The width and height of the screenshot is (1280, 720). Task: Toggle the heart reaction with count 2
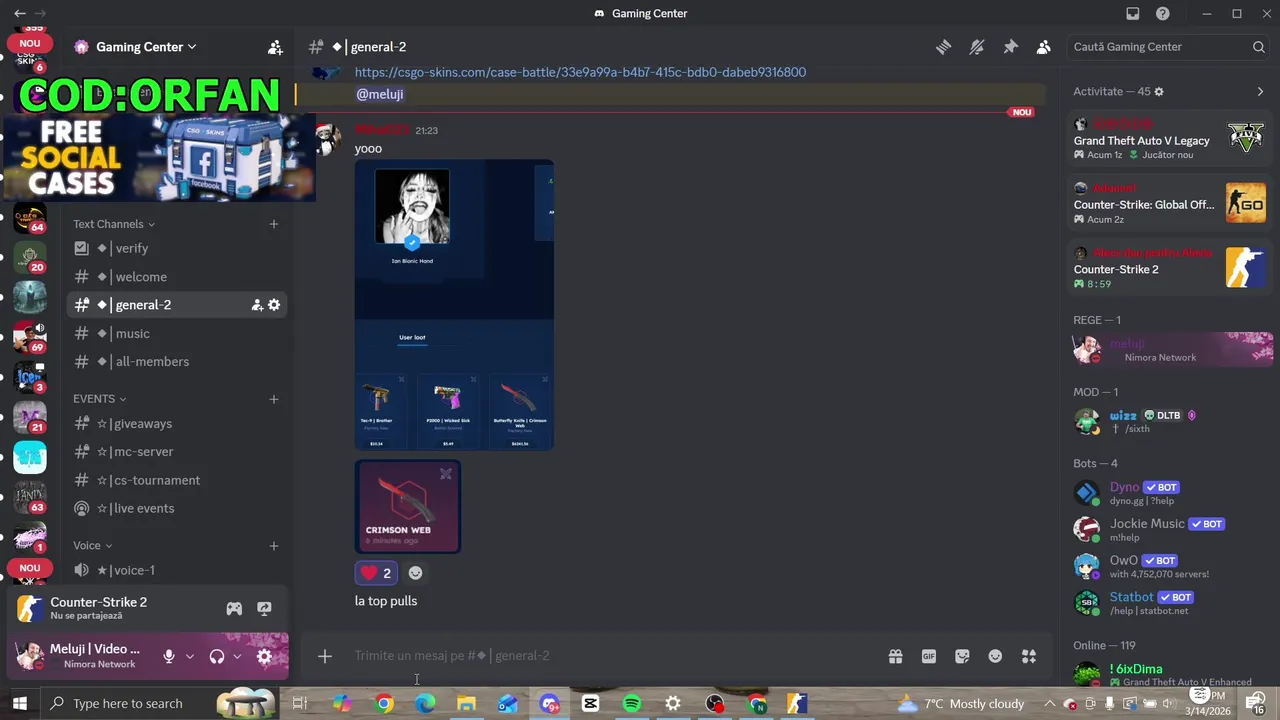376,573
